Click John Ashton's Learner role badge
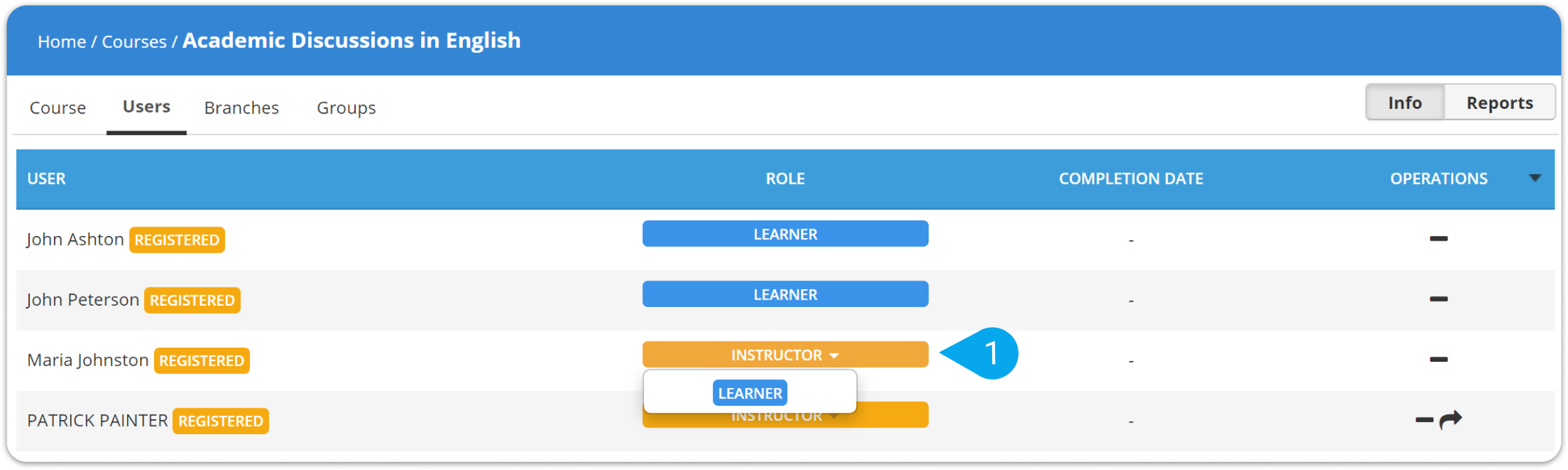The width and height of the screenshot is (1568, 470). pos(785,234)
